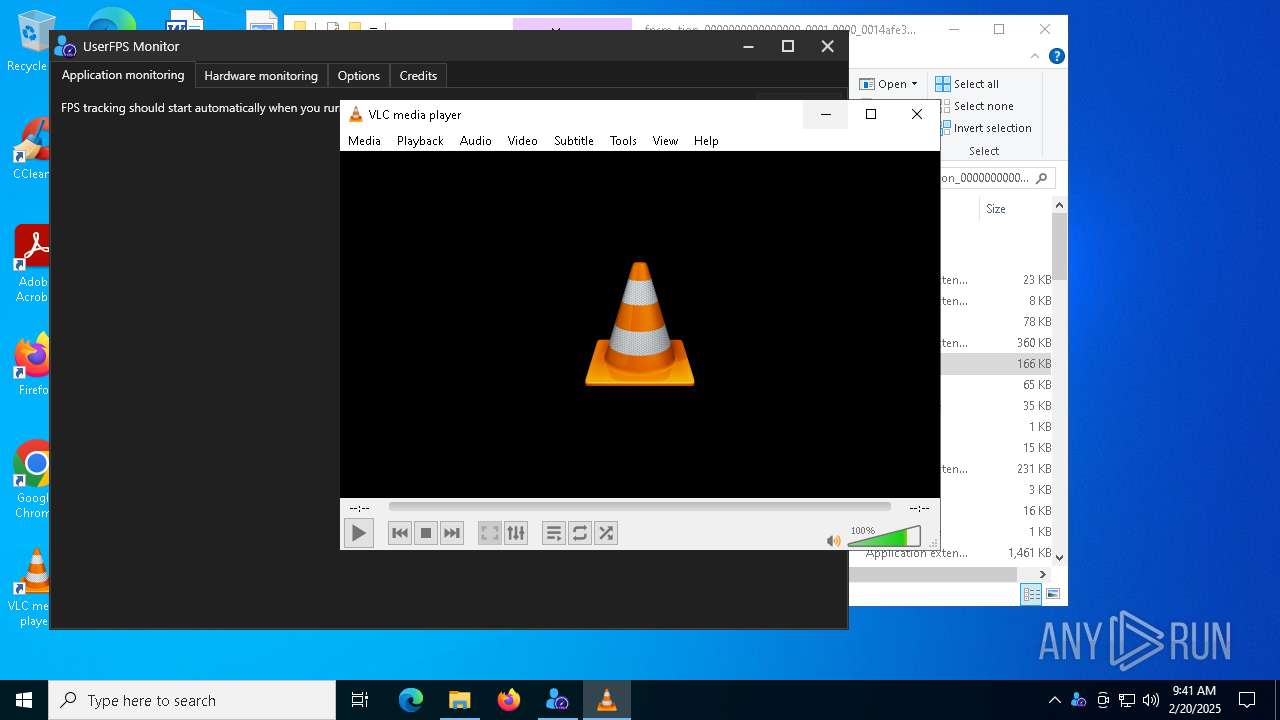Click the VLC volume slider
The height and width of the screenshot is (720, 1280).
(x=884, y=538)
